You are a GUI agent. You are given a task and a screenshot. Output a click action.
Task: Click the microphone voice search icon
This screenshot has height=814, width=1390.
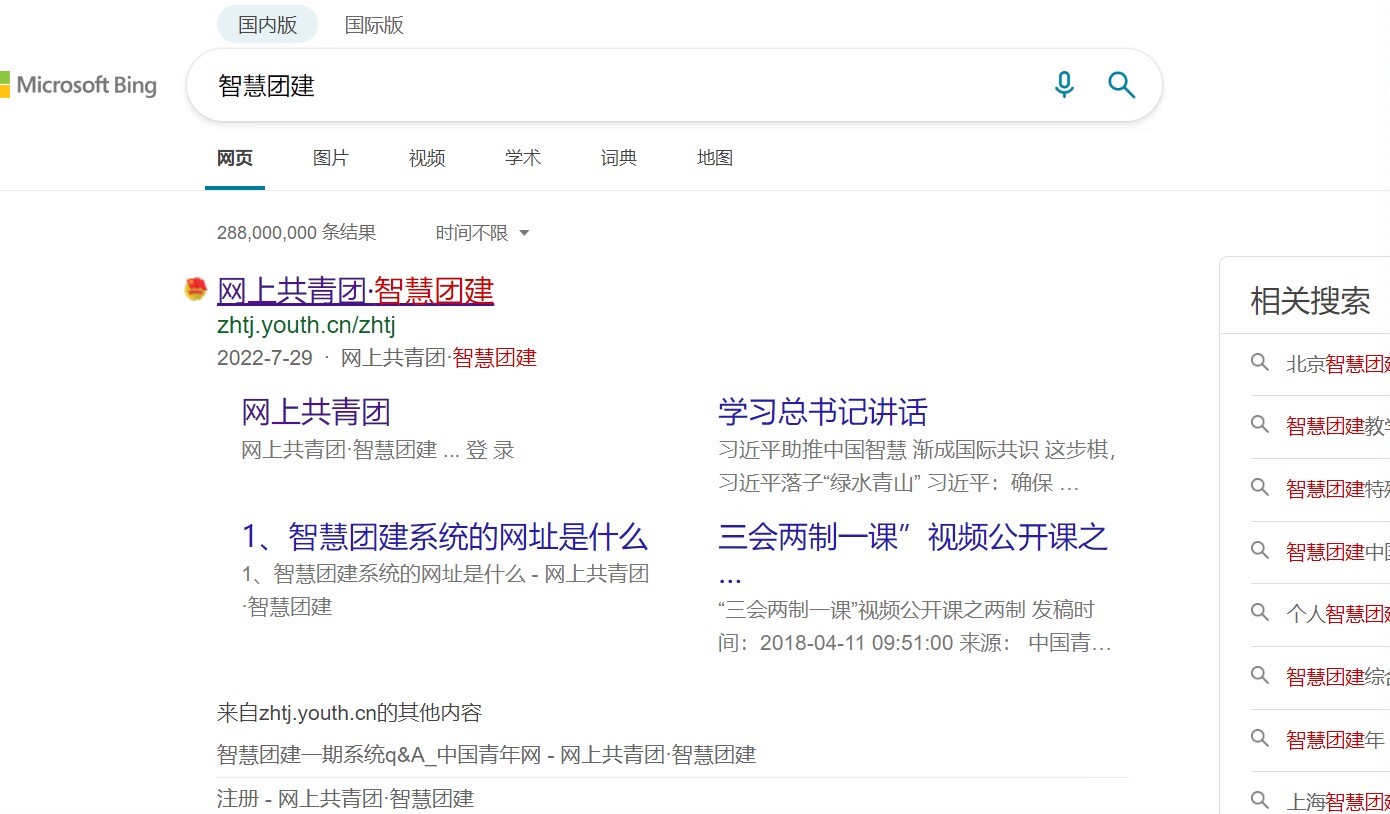[x=1064, y=85]
